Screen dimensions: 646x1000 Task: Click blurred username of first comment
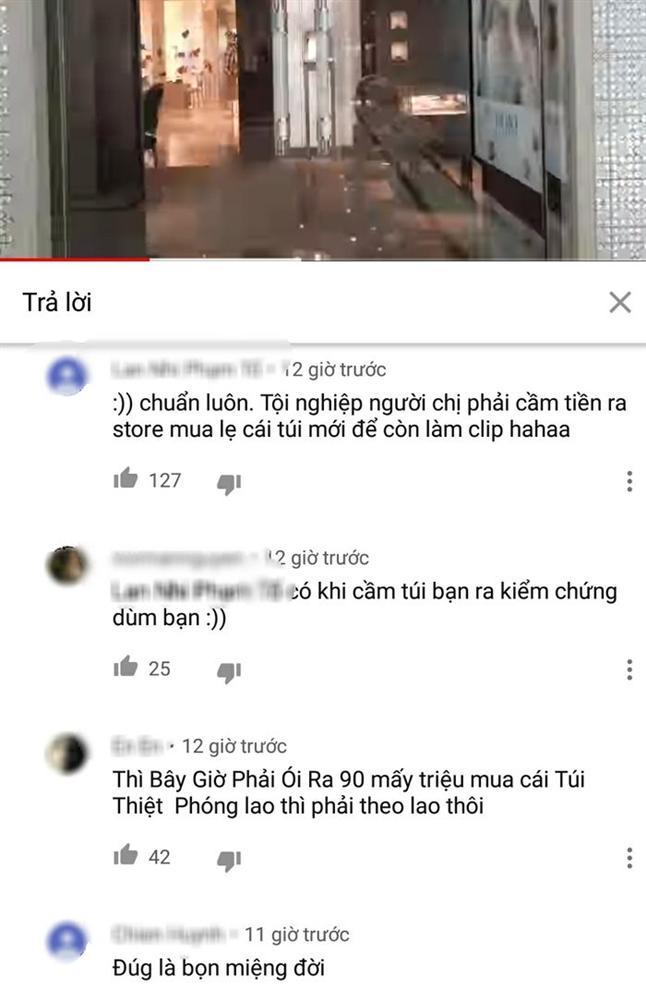click(187, 369)
